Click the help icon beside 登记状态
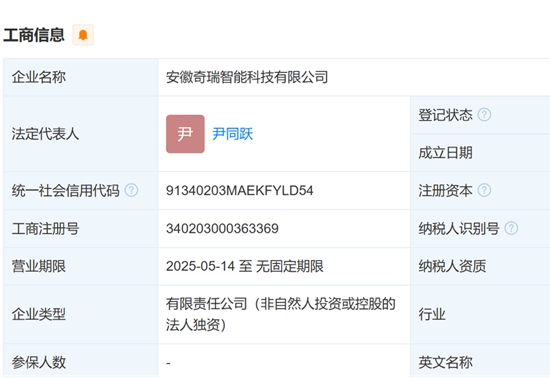 pos(484,115)
